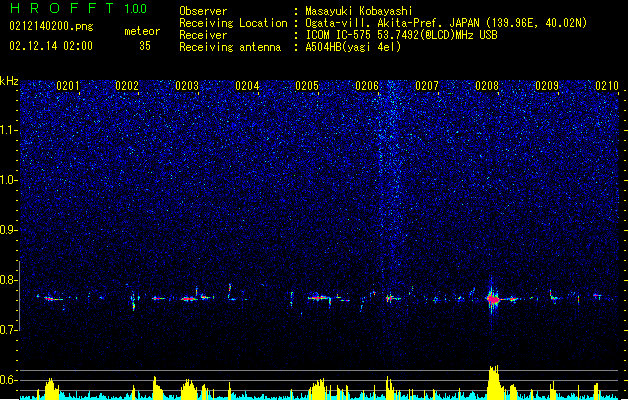Screen dimensions: 629x400
Task: Click the meteor label
Action: (142, 31)
